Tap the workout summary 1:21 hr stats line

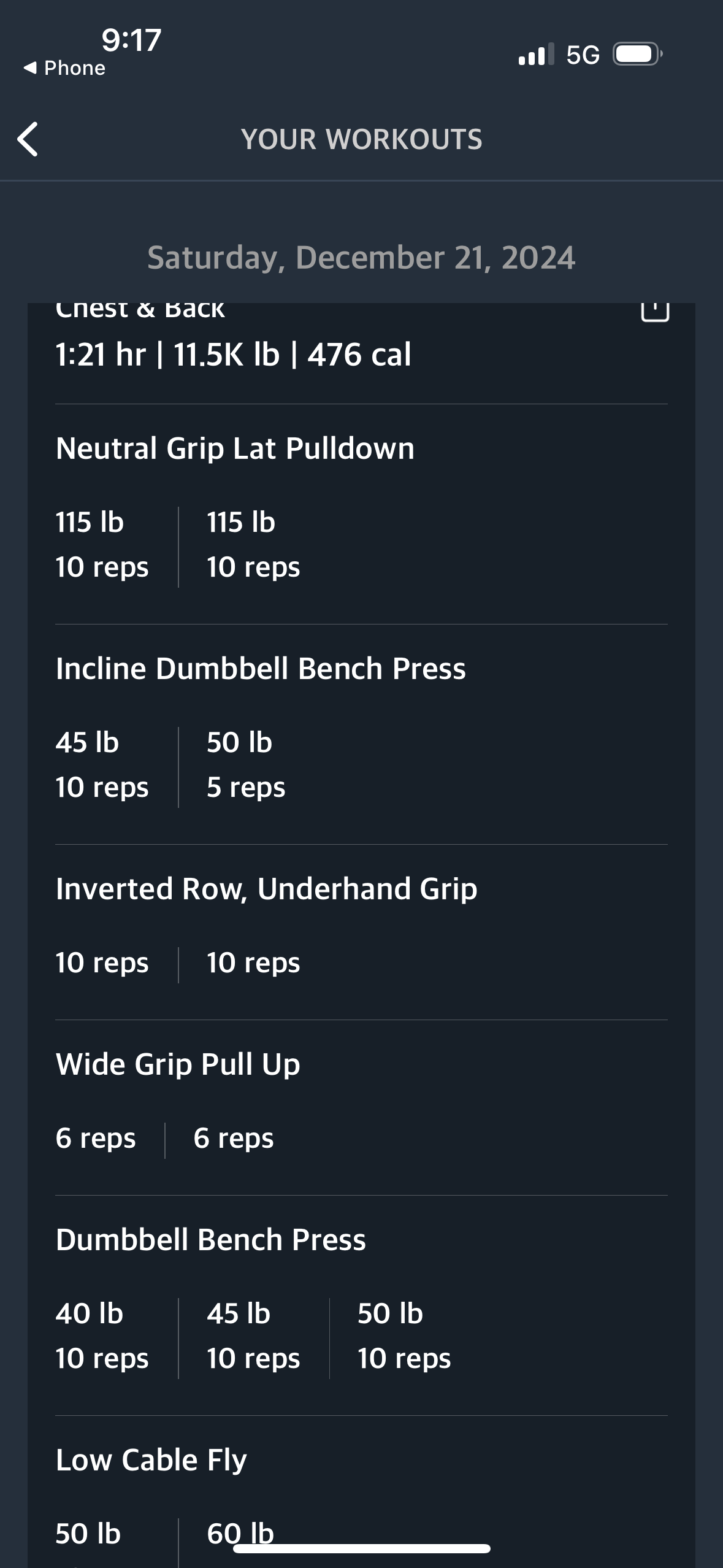[233, 355]
